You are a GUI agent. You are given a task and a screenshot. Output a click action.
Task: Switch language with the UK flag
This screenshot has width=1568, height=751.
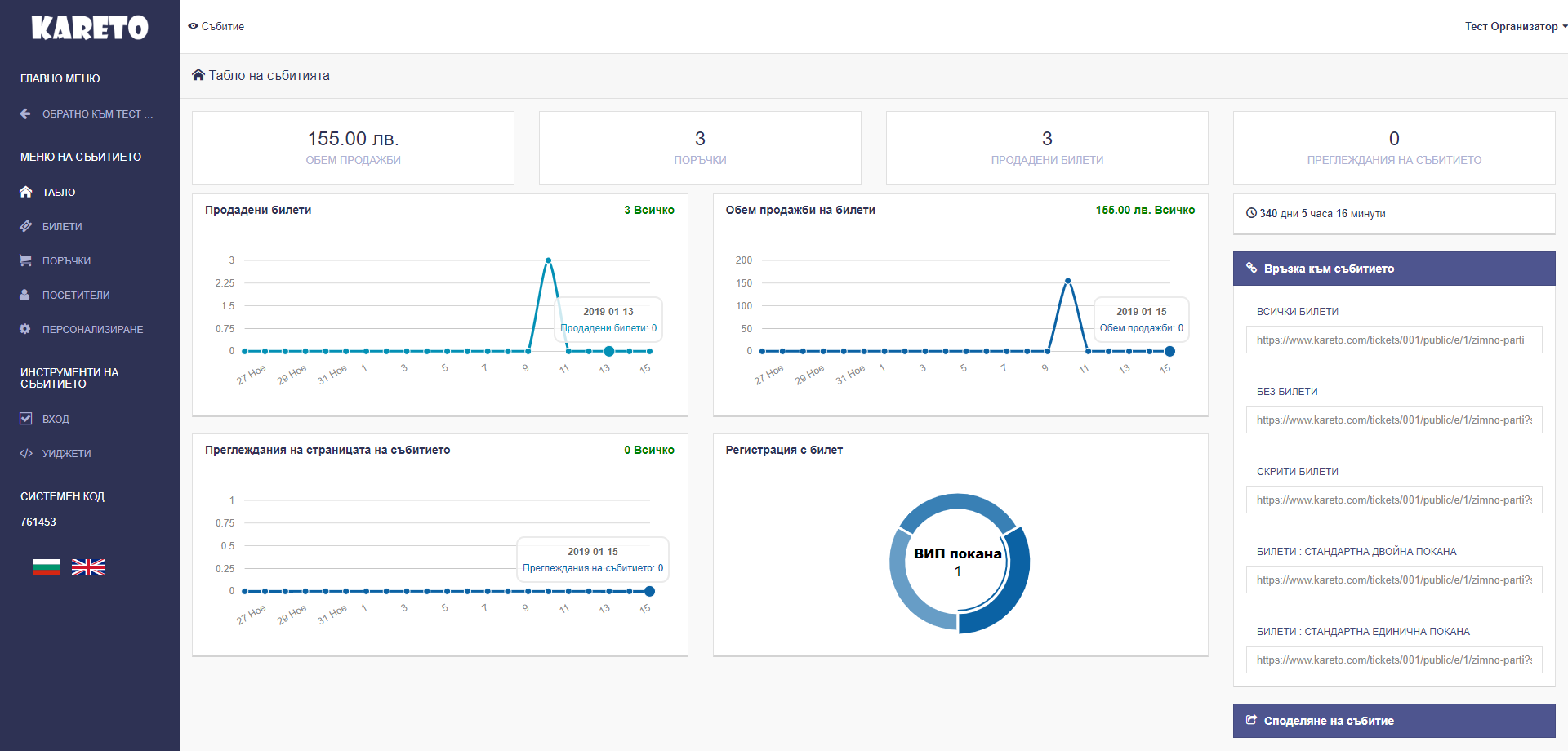(88, 567)
